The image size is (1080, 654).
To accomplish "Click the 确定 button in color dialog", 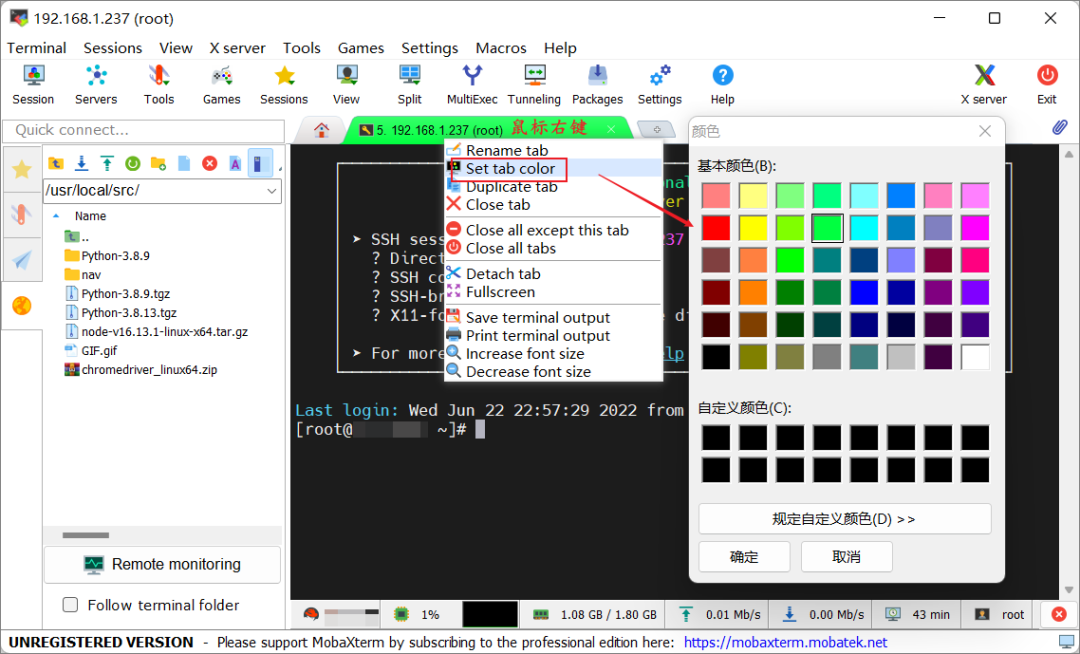I will pyautogui.click(x=744, y=556).
